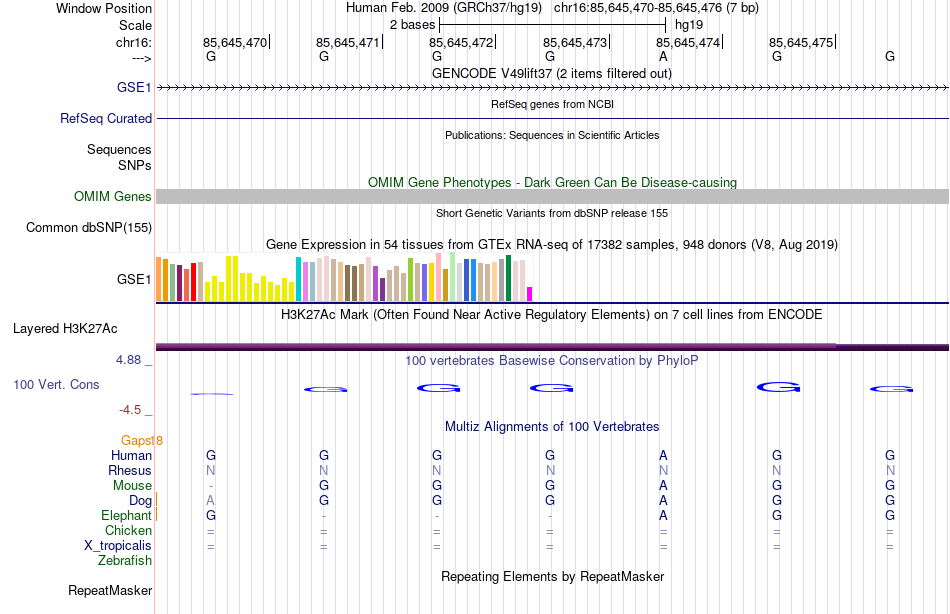Click the A base in reference sequence row
The image size is (950, 614).
point(663,56)
